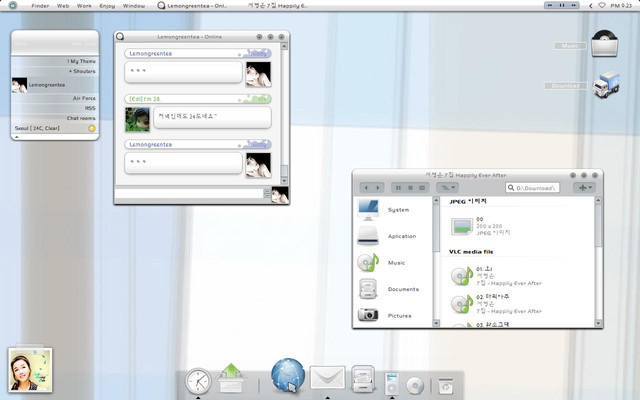Click the chat scrollbar up arrow
Image resolution: width=640 pixels, height=400 pixels.
(284, 46)
